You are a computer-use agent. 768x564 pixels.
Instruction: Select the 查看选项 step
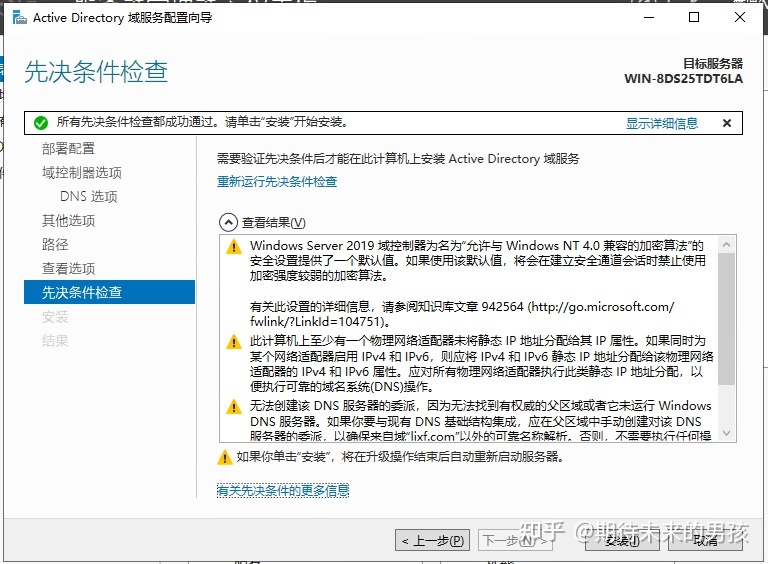tap(69, 268)
